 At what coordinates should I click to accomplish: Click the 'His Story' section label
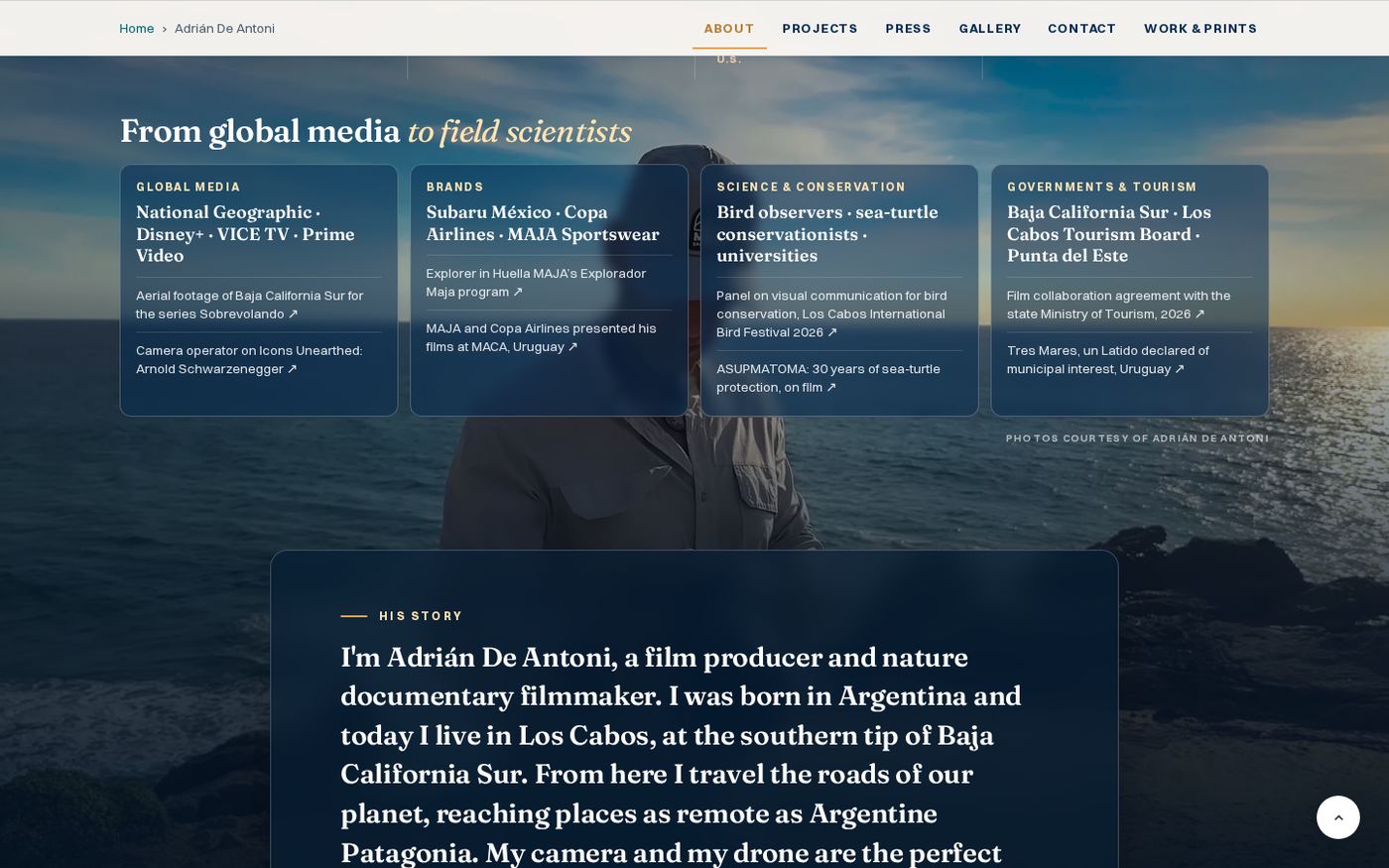point(421,616)
